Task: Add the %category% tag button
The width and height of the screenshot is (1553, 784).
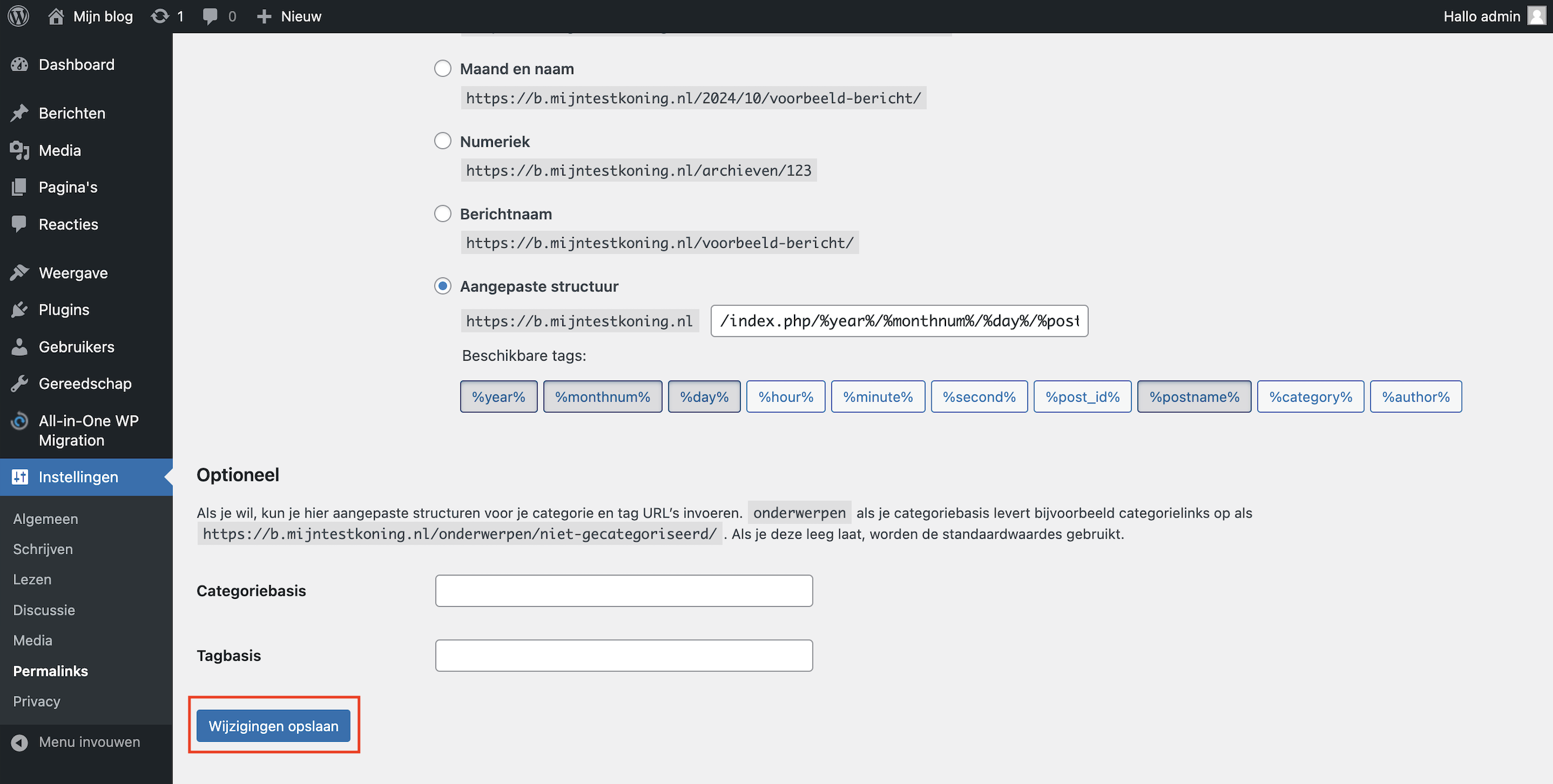Action: (1310, 397)
